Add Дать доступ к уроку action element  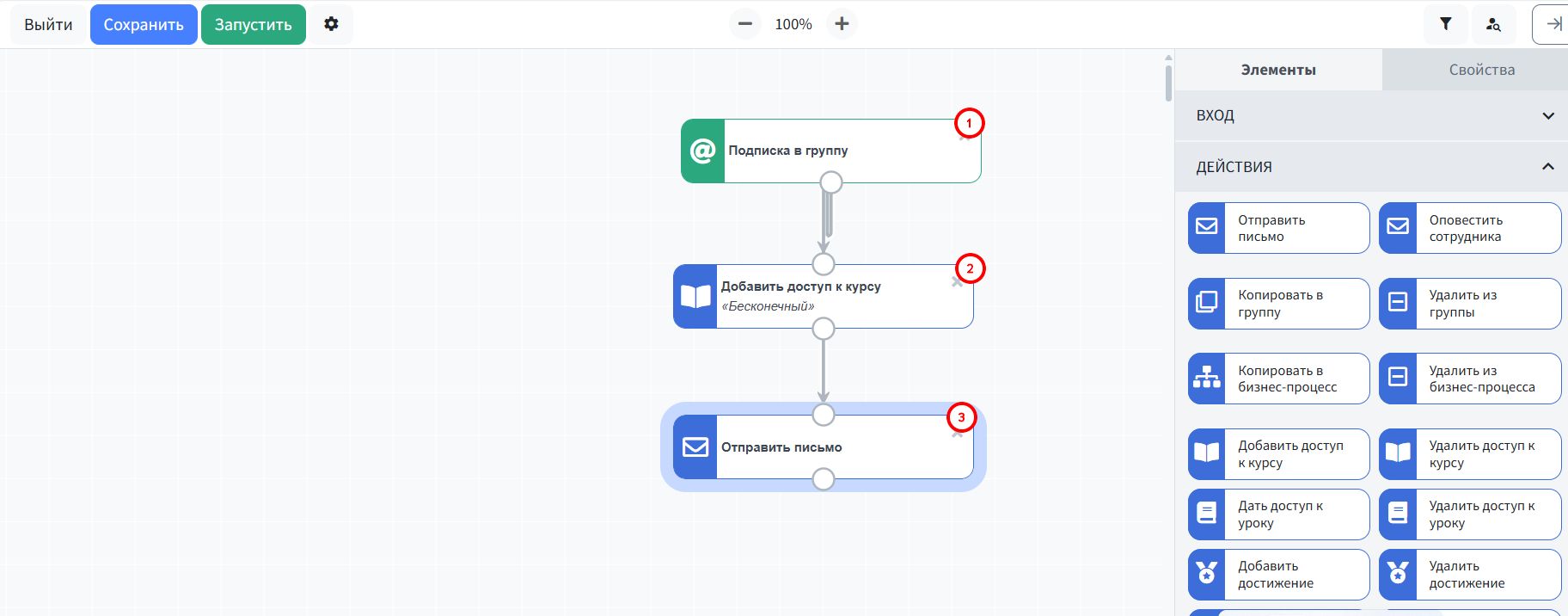[x=1278, y=514]
